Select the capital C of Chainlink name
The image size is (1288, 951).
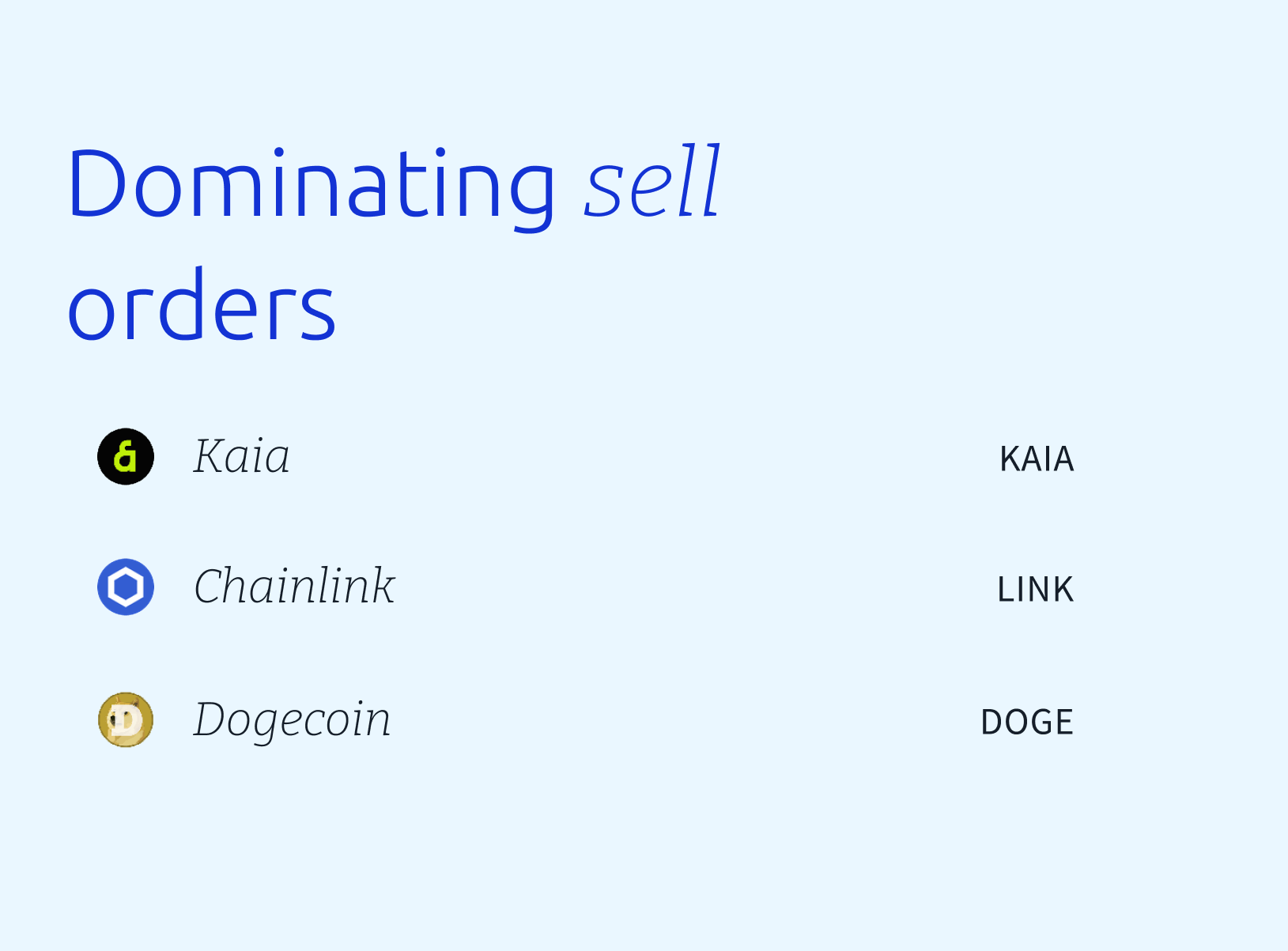(x=210, y=587)
